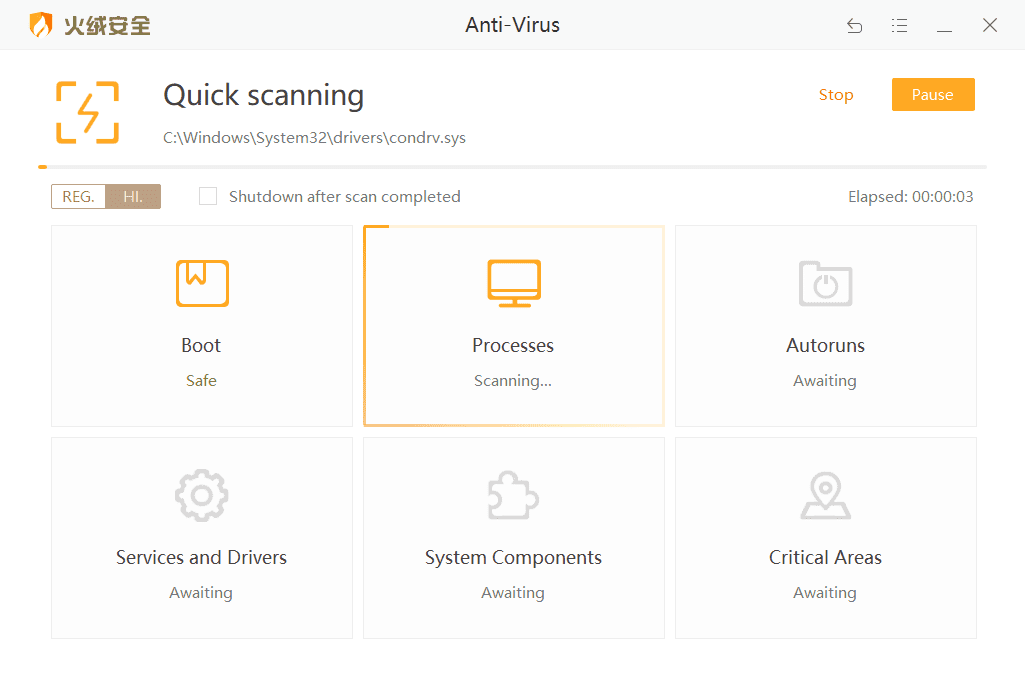Click the back arrow in title bar
Screen dimensions: 1025x675
point(854,26)
